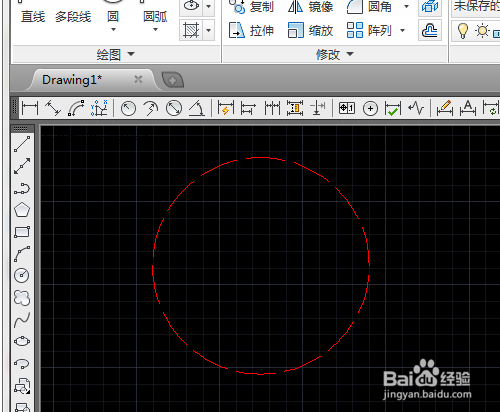
Task: Open dropdown beside the hatch ribbon icon
Action: (x=209, y=30)
